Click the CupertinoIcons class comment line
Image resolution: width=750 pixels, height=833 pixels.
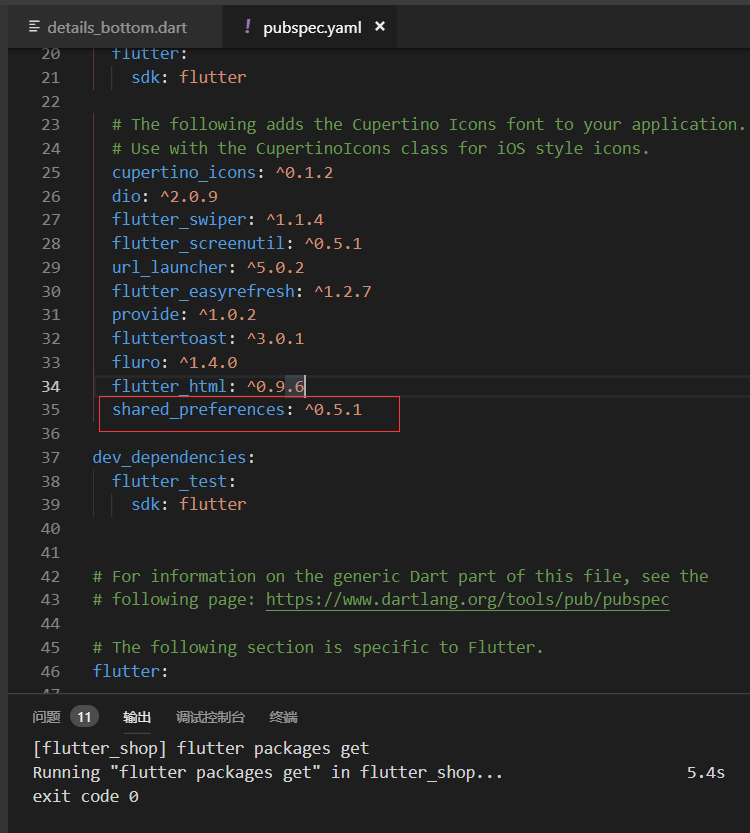click(x=380, y=148)
